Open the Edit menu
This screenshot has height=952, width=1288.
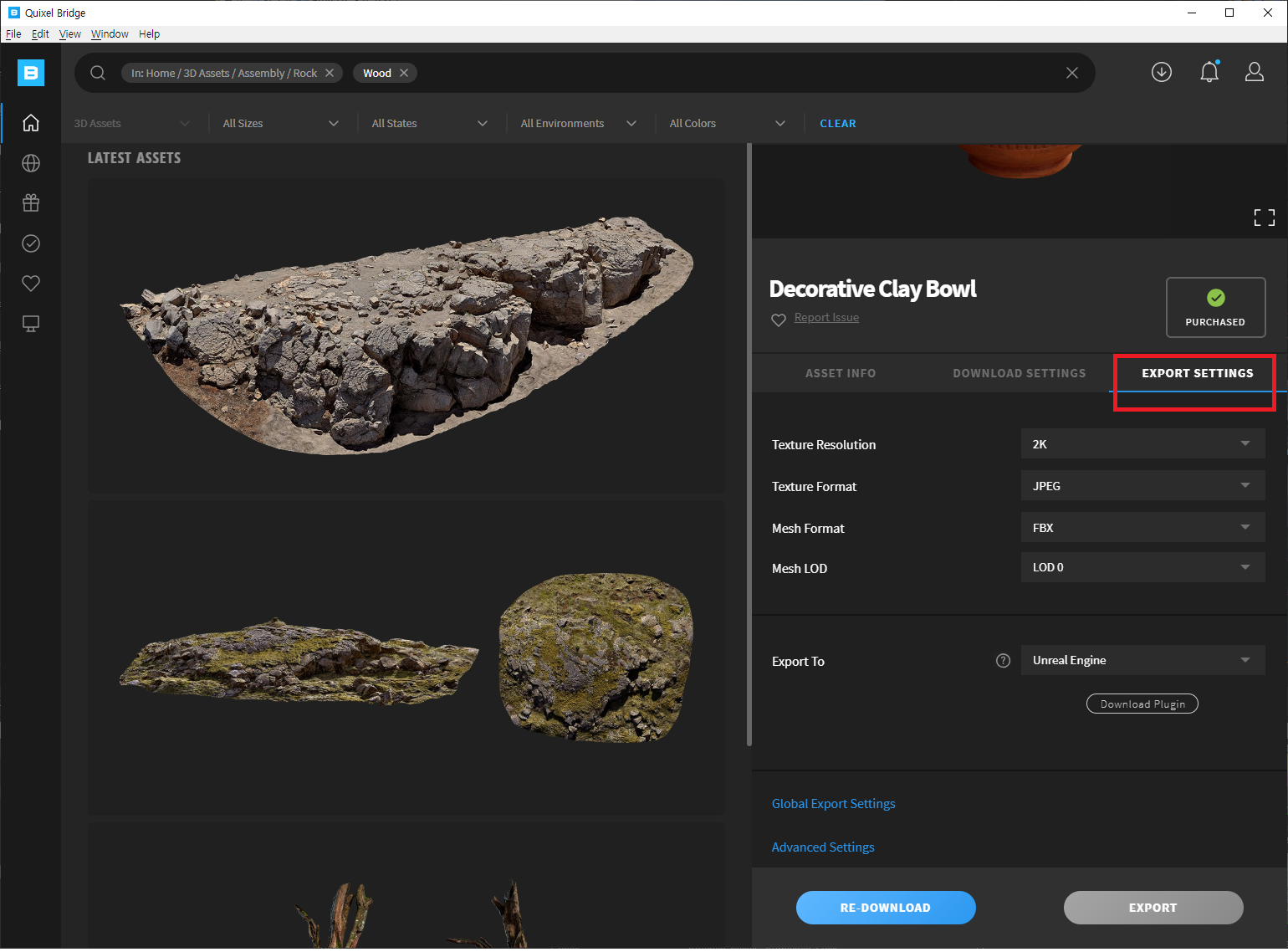40,34
